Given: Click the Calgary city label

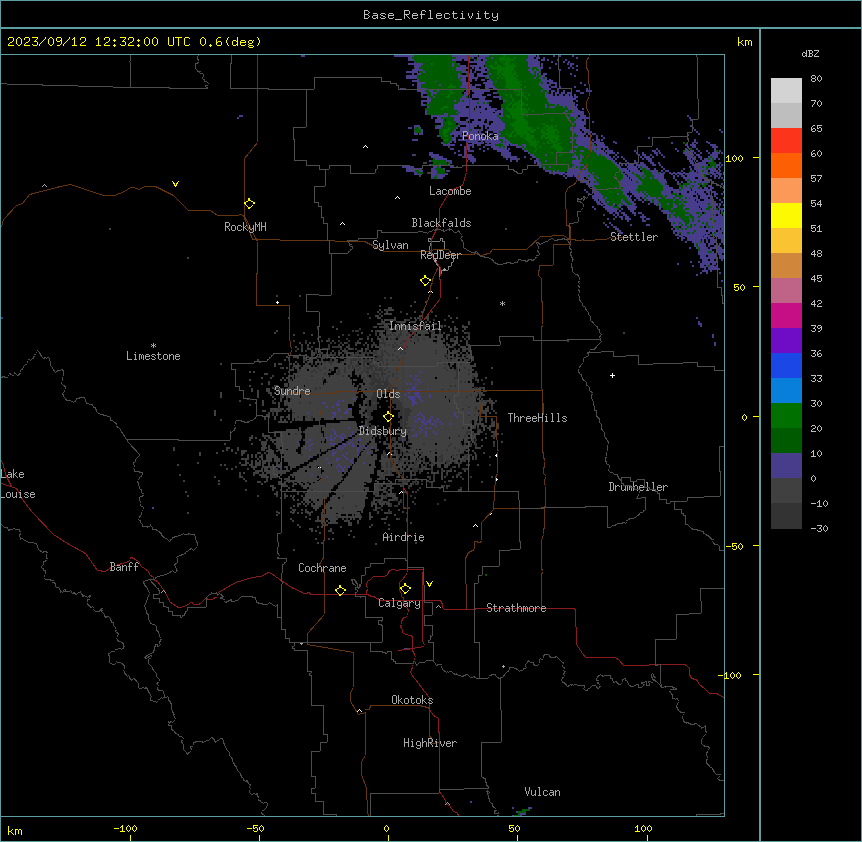Looking at the screenshot, I should (399, 603).
